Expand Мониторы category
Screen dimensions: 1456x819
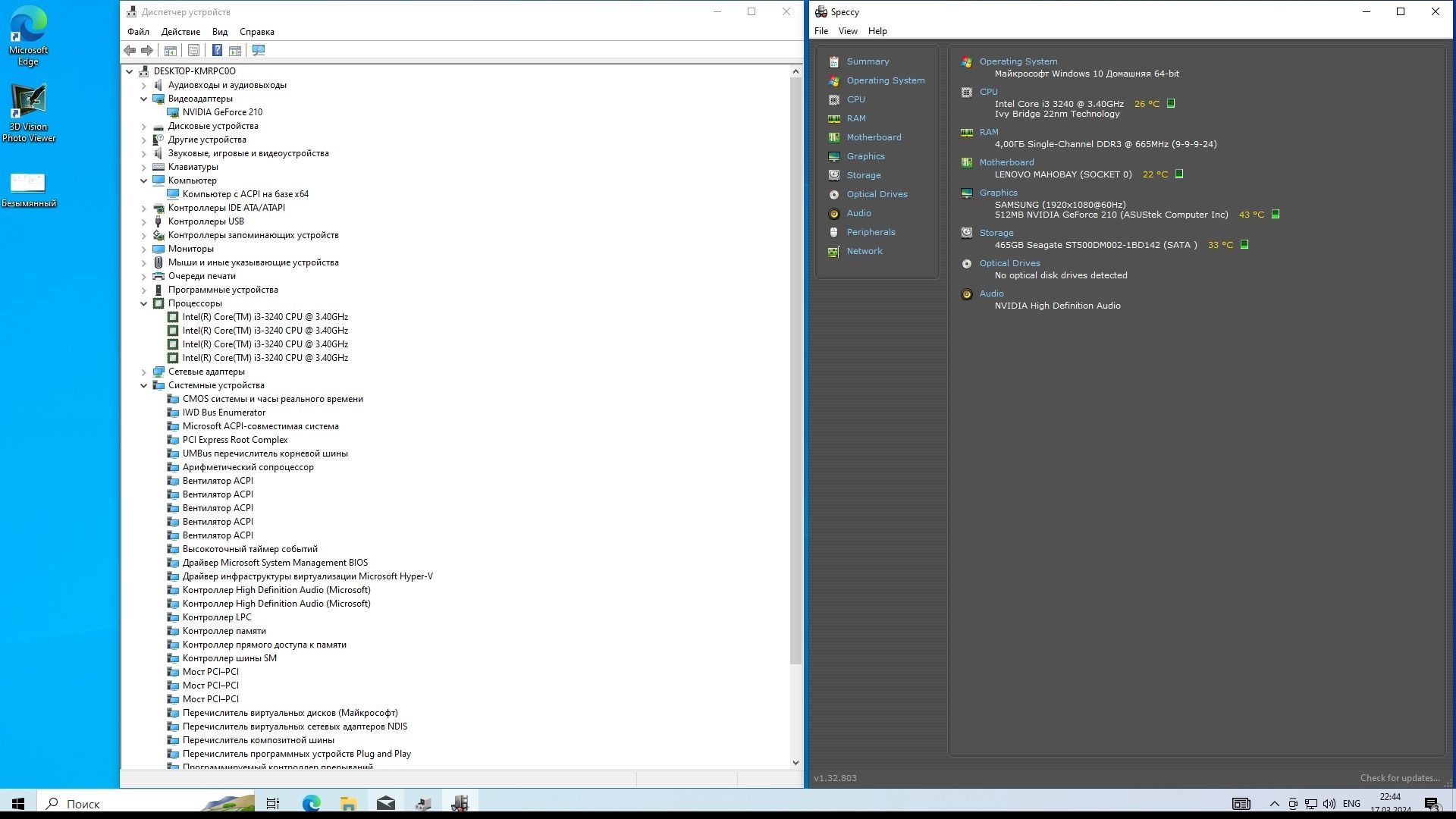pos(144,249)
